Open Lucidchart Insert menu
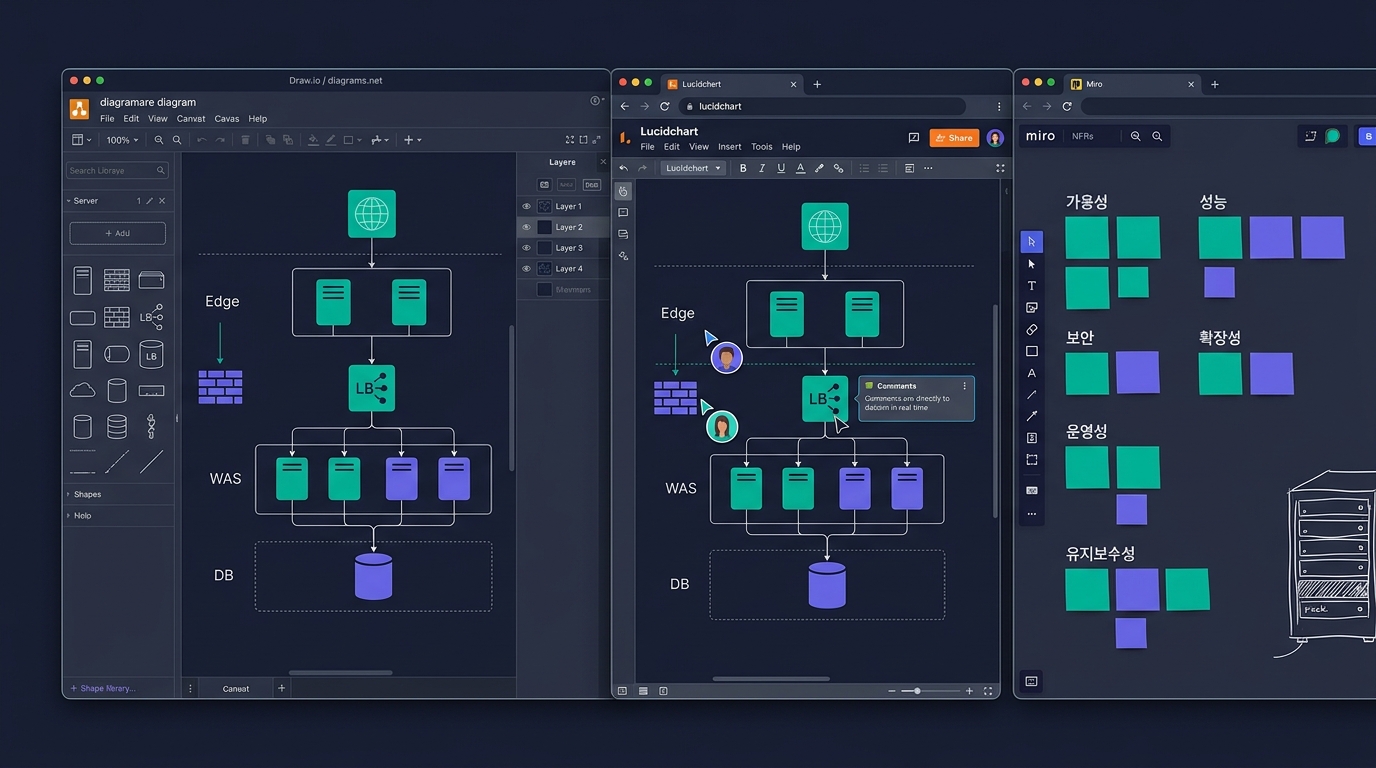The height and width of the screenshot is (768, 1376). click(730, 147)
